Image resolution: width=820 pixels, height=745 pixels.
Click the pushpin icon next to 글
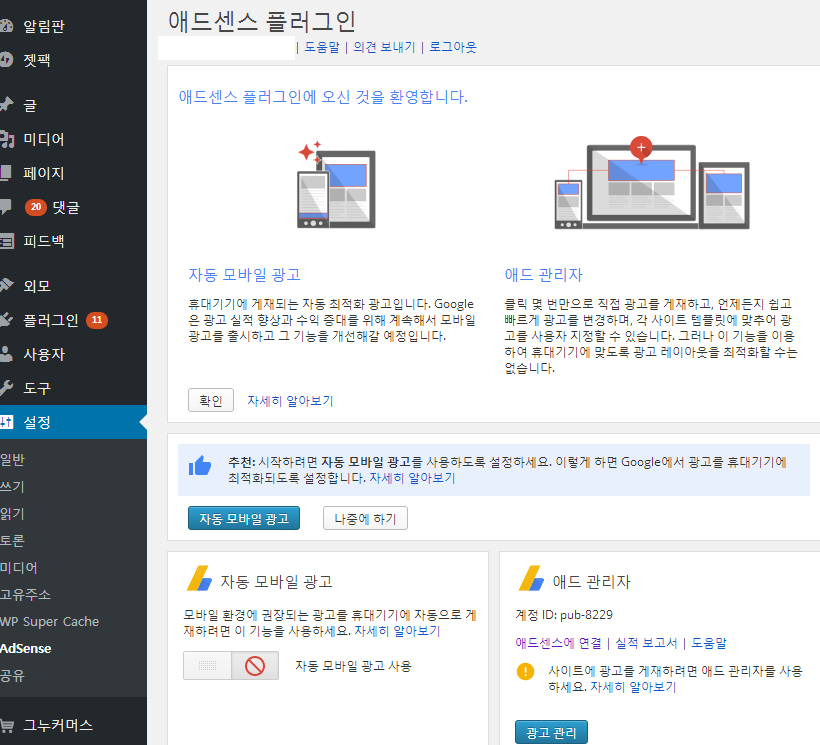(6, 105)
